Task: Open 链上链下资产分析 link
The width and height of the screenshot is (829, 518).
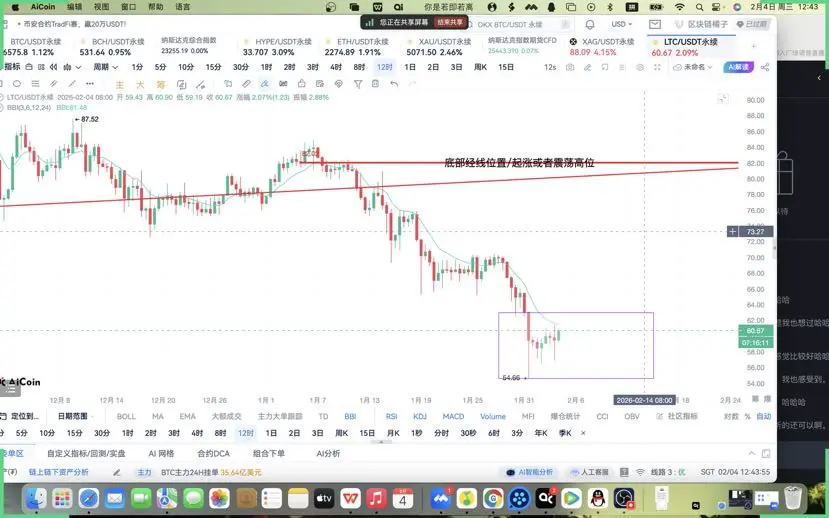Action: (59, 472)
